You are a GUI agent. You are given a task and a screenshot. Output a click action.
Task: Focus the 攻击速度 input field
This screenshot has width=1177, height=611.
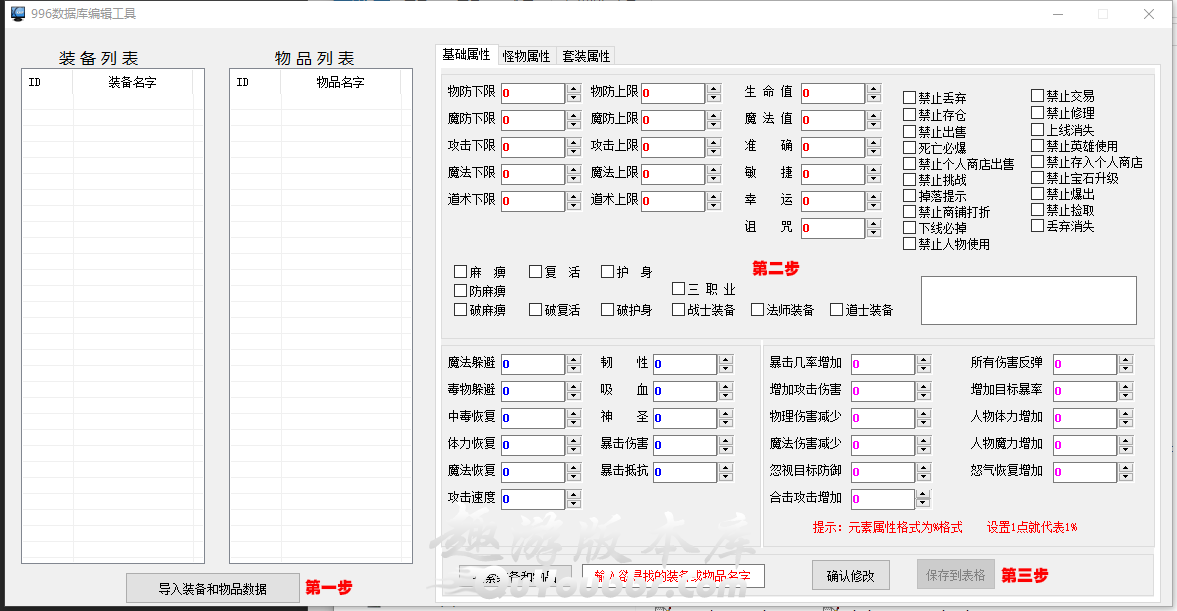point(533,499)
